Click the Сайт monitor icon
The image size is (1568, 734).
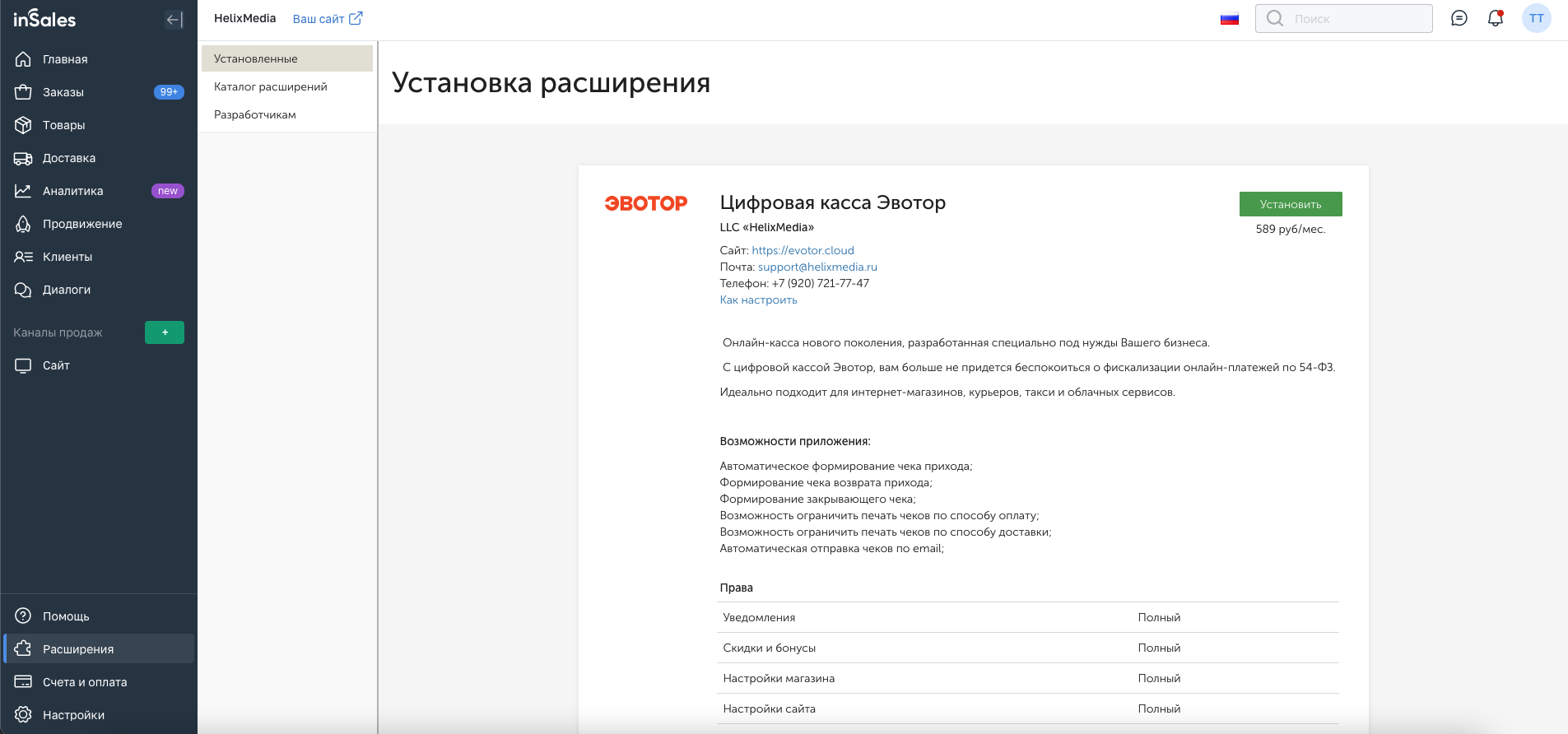point(23,365)
